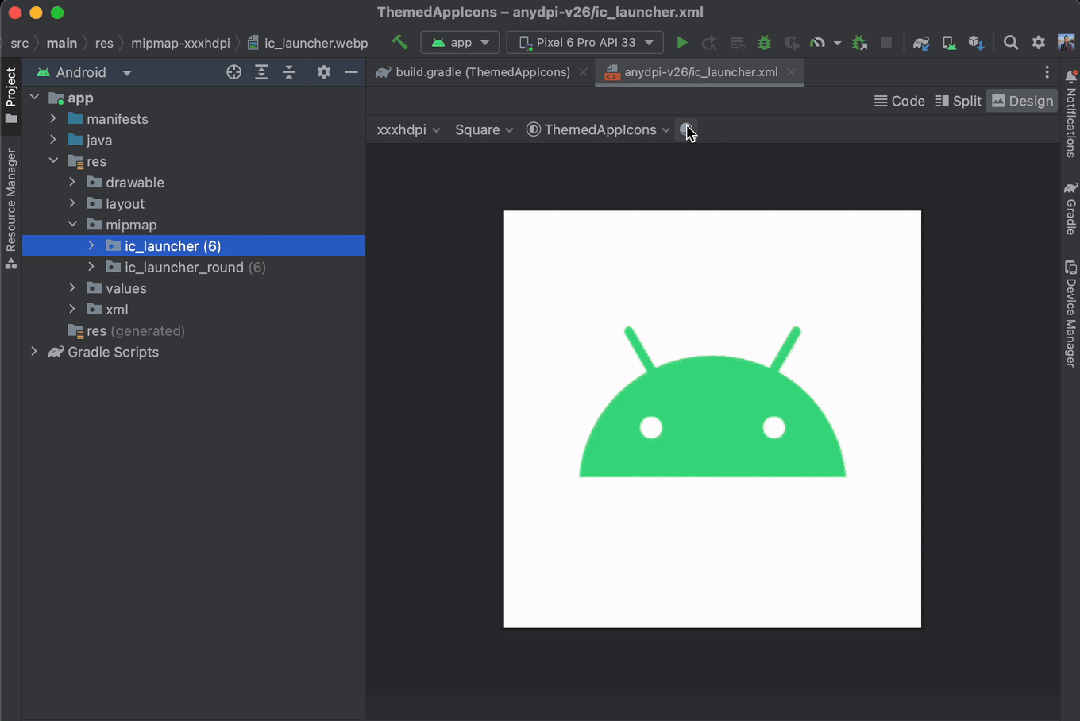Click mipmap-xxxhdpi breadcrumb
The image size is (1080, 721).
(180, 43)
